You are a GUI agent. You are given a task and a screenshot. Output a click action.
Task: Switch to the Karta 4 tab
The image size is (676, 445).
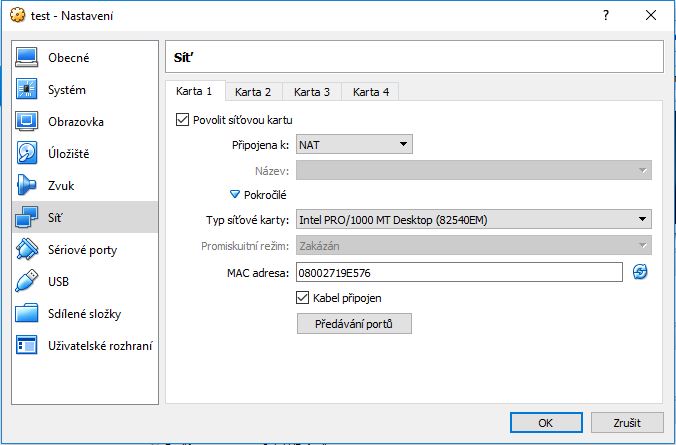pos(371,92)
